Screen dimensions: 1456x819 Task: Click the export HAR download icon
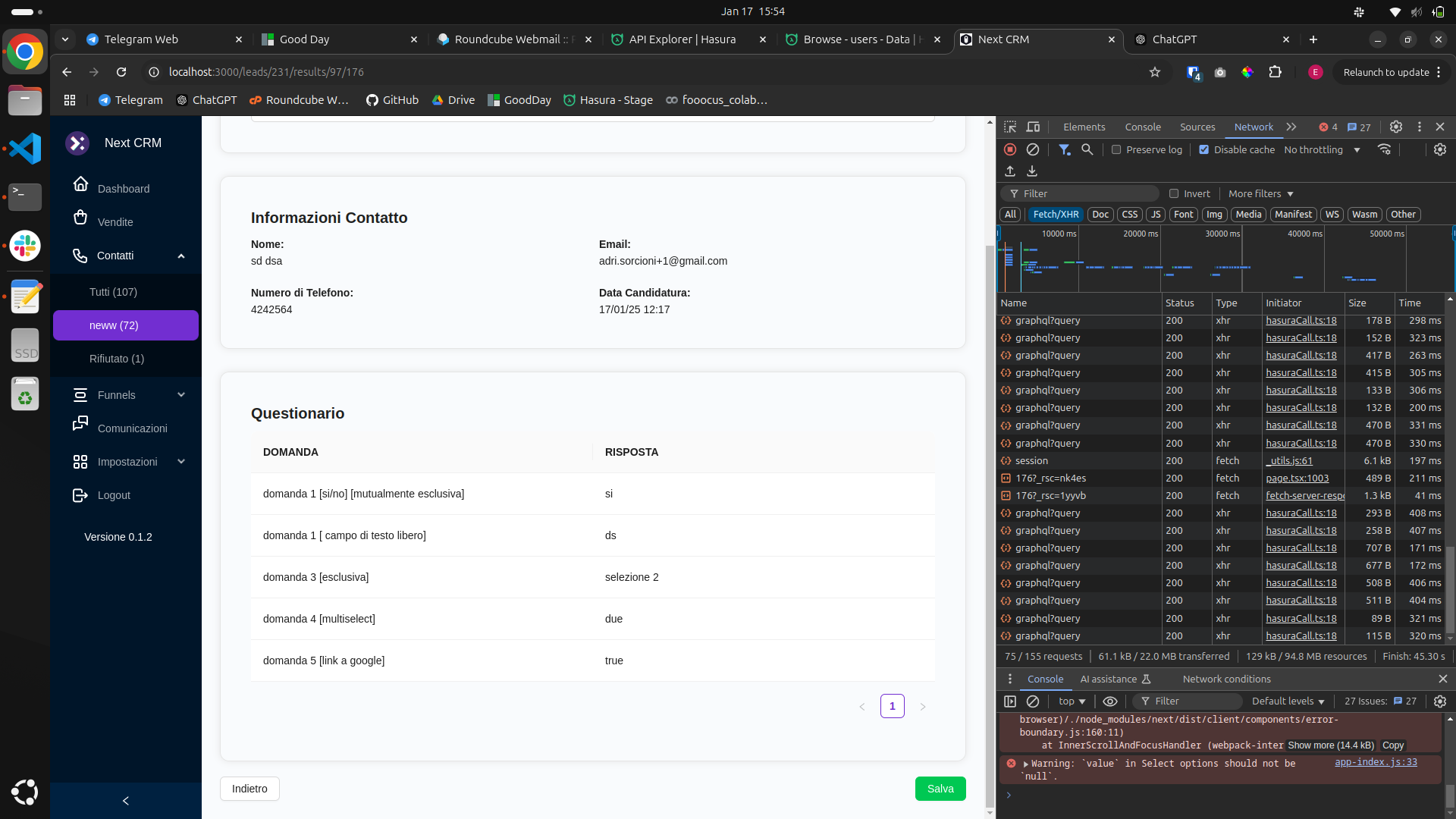[x=1032, y=171]
